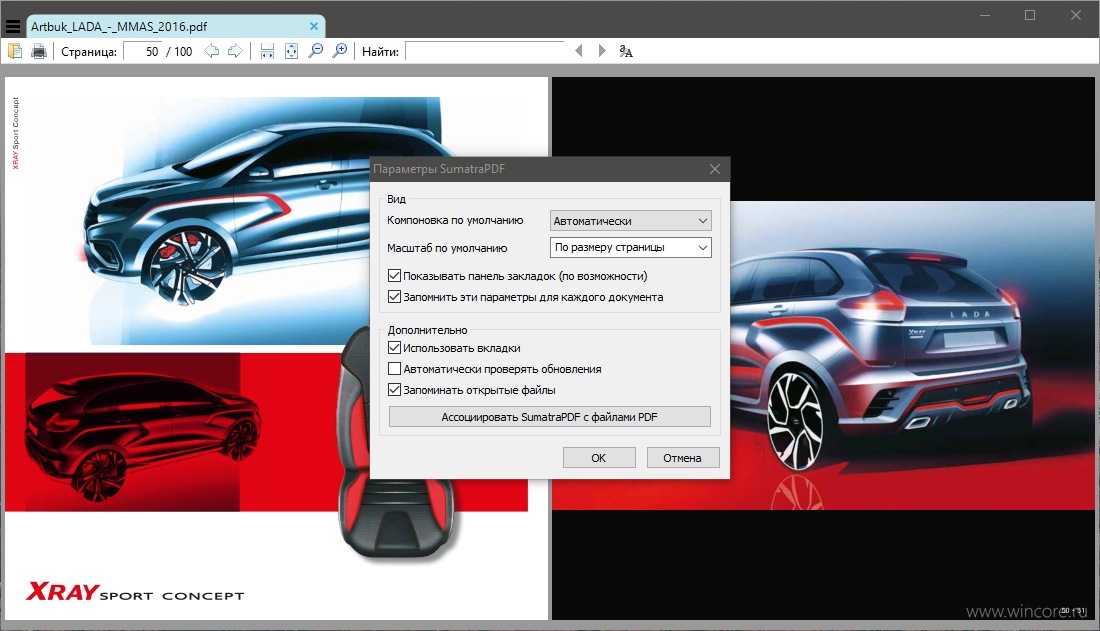Screen dimensions: 1100x631
Task: Click the Найти search field
Action: pyautogui.click(x=485, y=51)
